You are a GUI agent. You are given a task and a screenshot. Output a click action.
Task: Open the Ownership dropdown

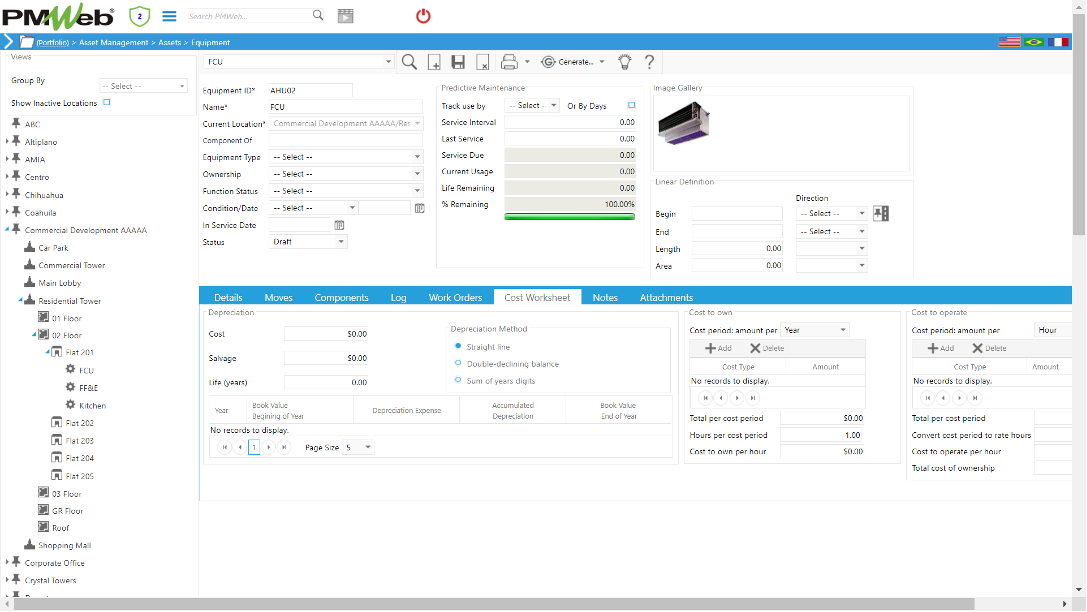(x=346, y=174)
